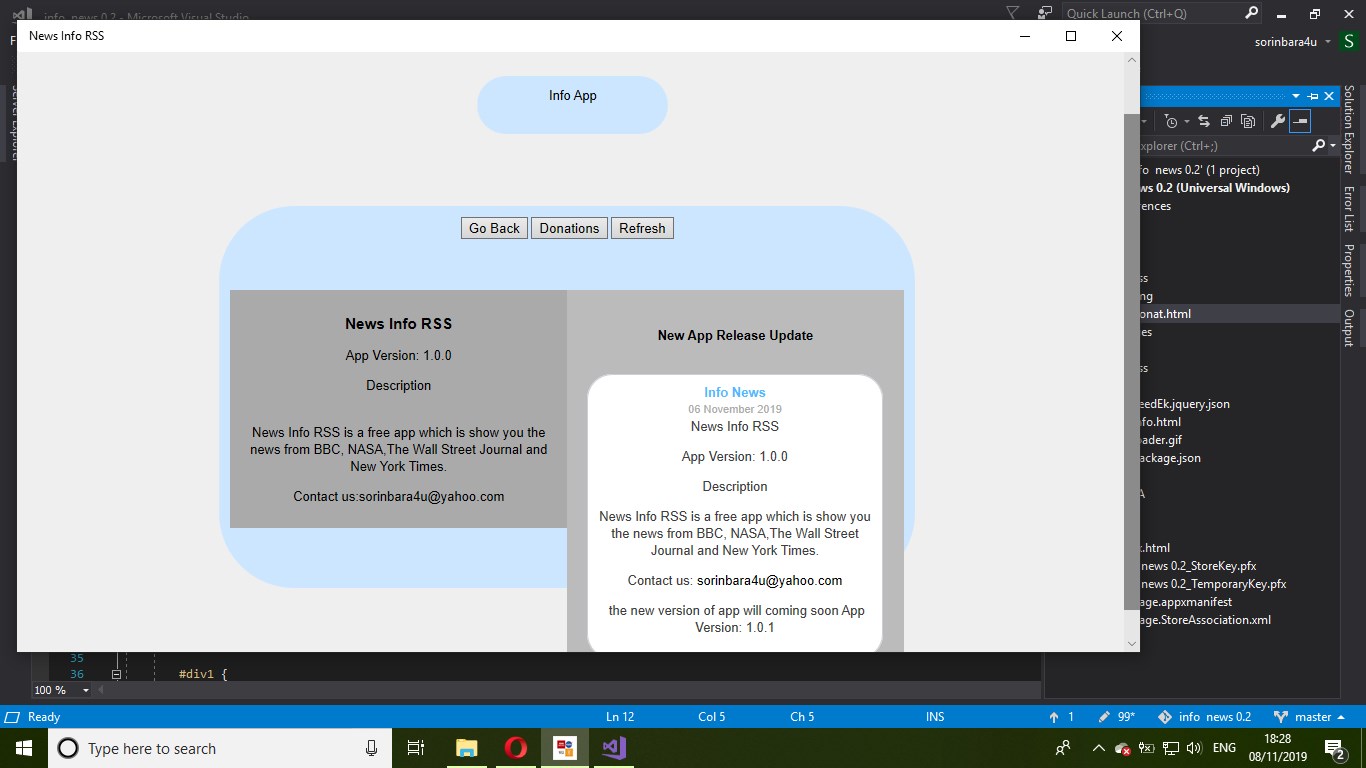The image size is (1366, 768).
Task: Open File Explorer from the taskbar
Action: [466, 748]
